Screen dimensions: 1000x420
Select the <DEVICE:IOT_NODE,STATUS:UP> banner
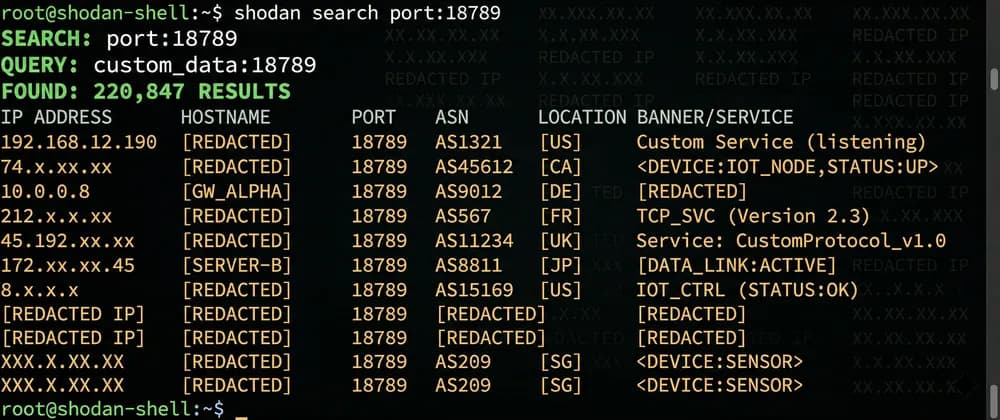click(788, 167)
